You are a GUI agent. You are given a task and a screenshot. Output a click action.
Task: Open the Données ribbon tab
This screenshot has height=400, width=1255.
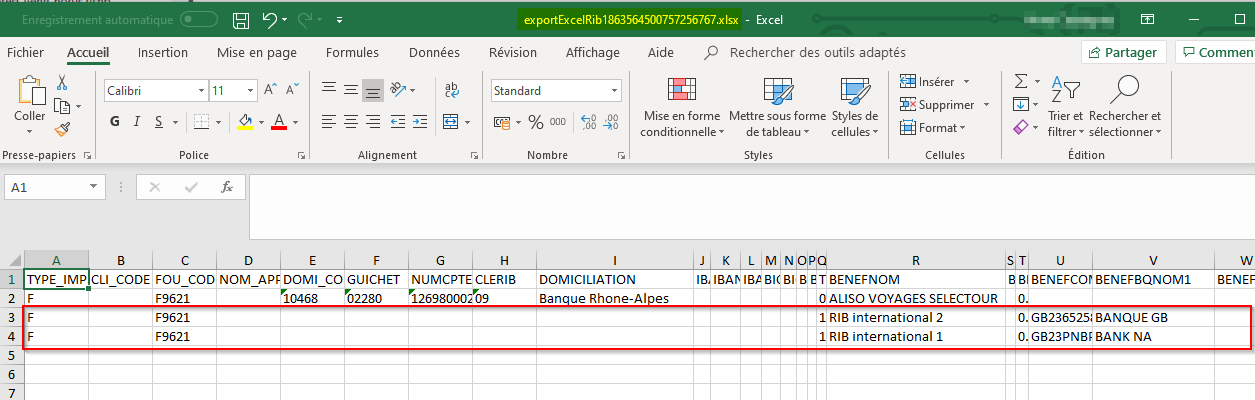pyautogui.click(x=434, y=53)
